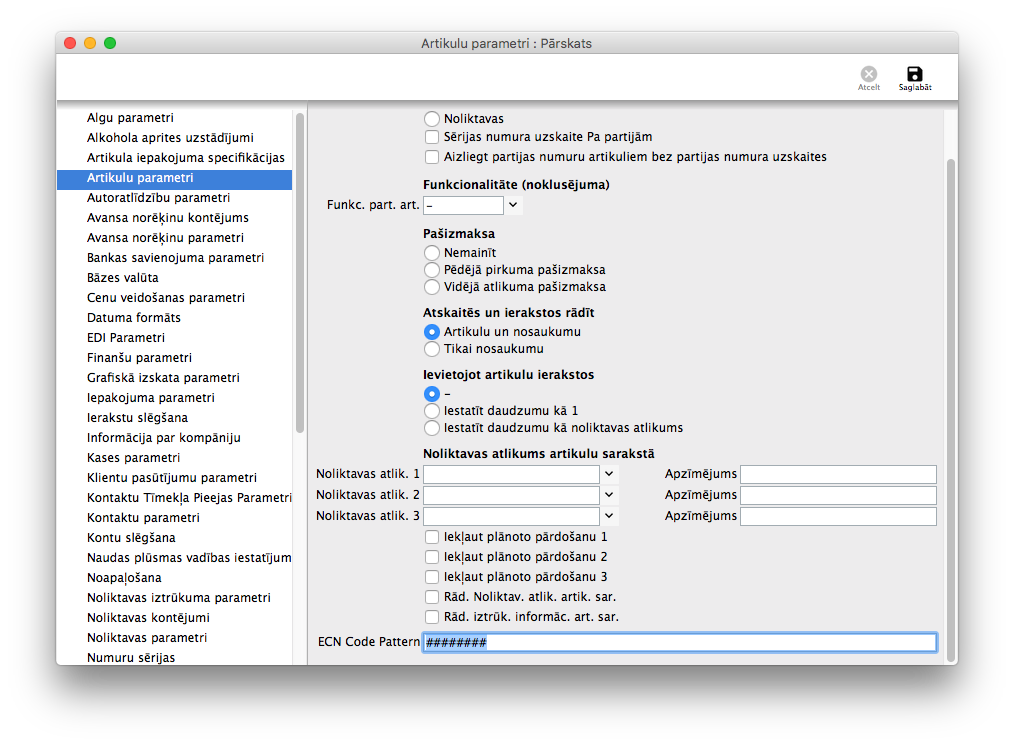Select Artikulu un nosaukumu radio button

tap(432, 332)
